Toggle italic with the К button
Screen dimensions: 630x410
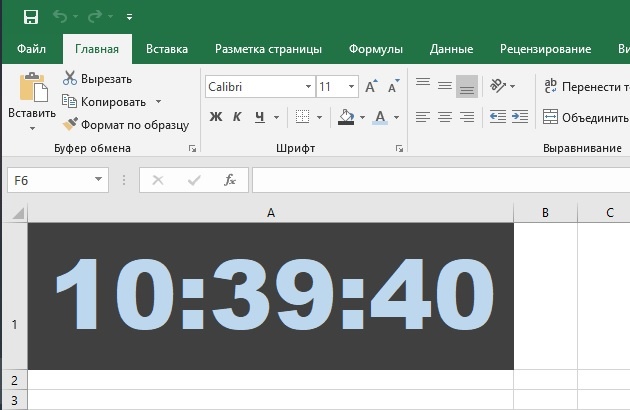(237, 117)
